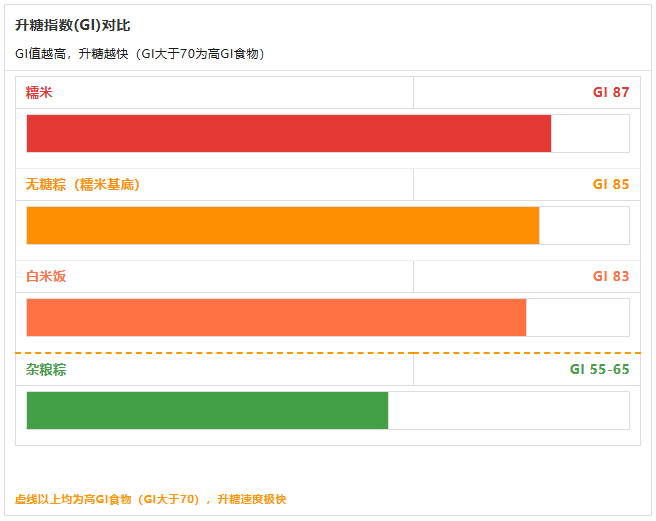Select the 杂粮粽 label
The image size is (656, 521).
46,370
